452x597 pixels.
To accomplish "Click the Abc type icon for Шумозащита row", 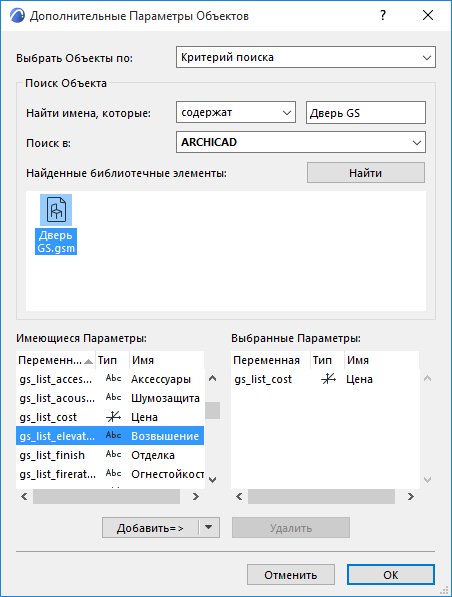I will pos(113,397).
